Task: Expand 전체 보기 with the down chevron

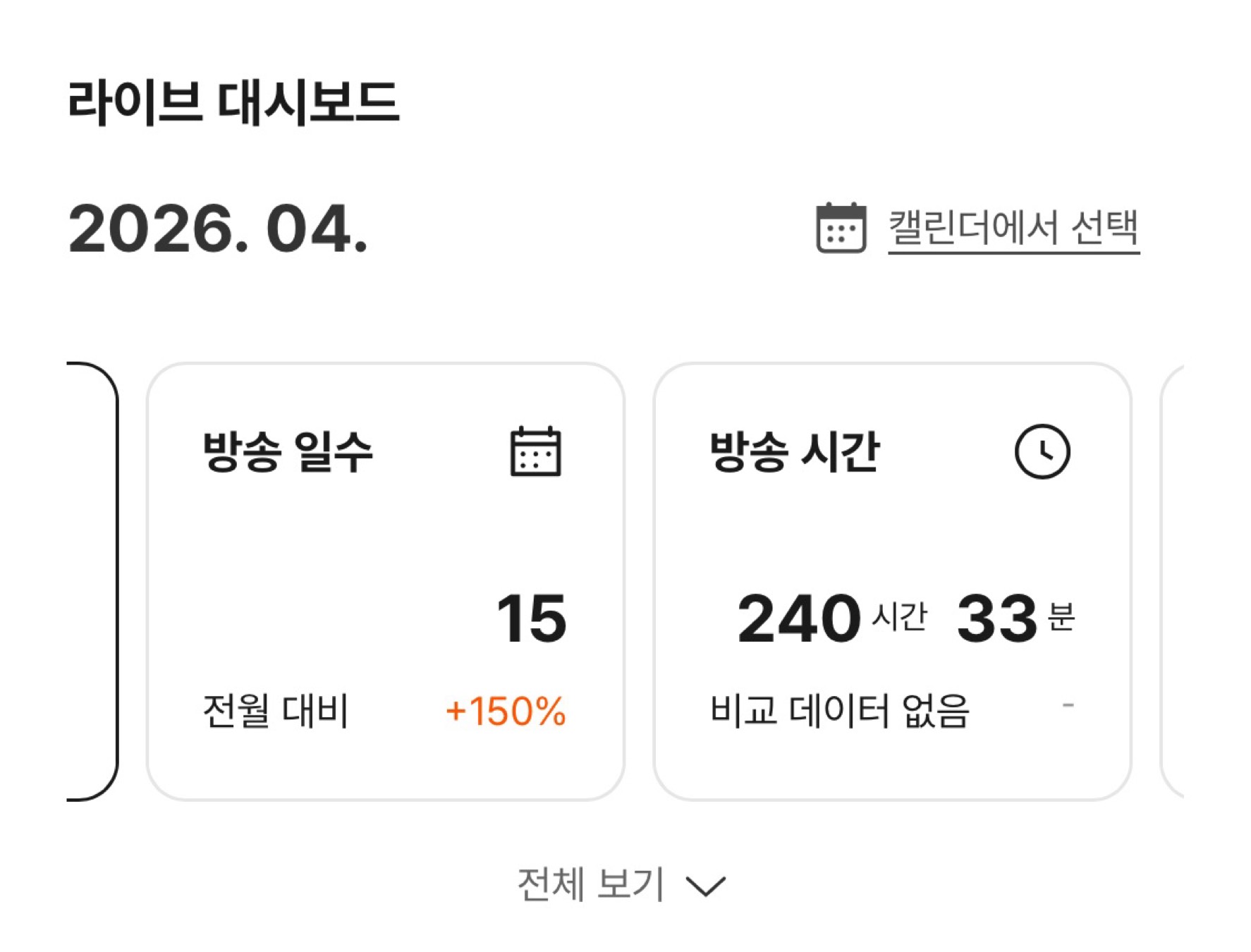Action: 706,887
